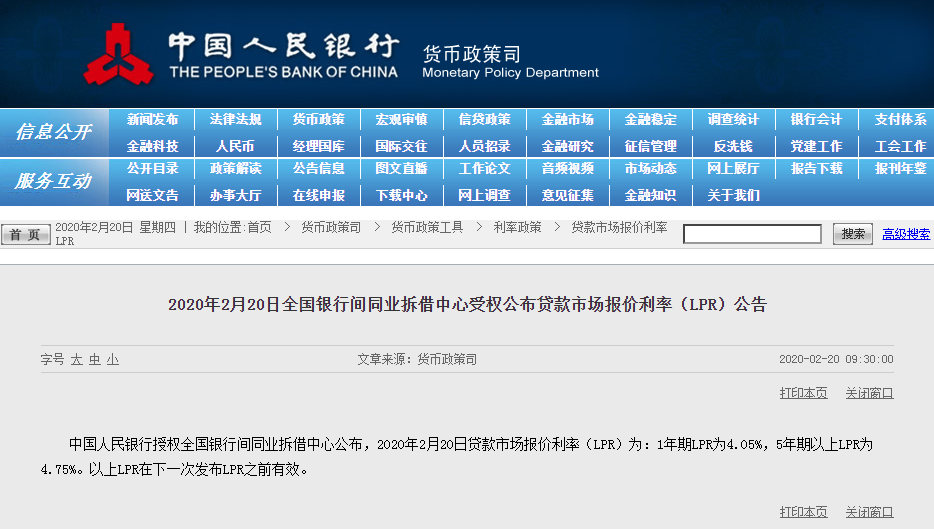Image resolution: width=934 pixels, height=529 pixels.
Task: Click upper 关闭窗口 close link
Action: coord(870,393)
